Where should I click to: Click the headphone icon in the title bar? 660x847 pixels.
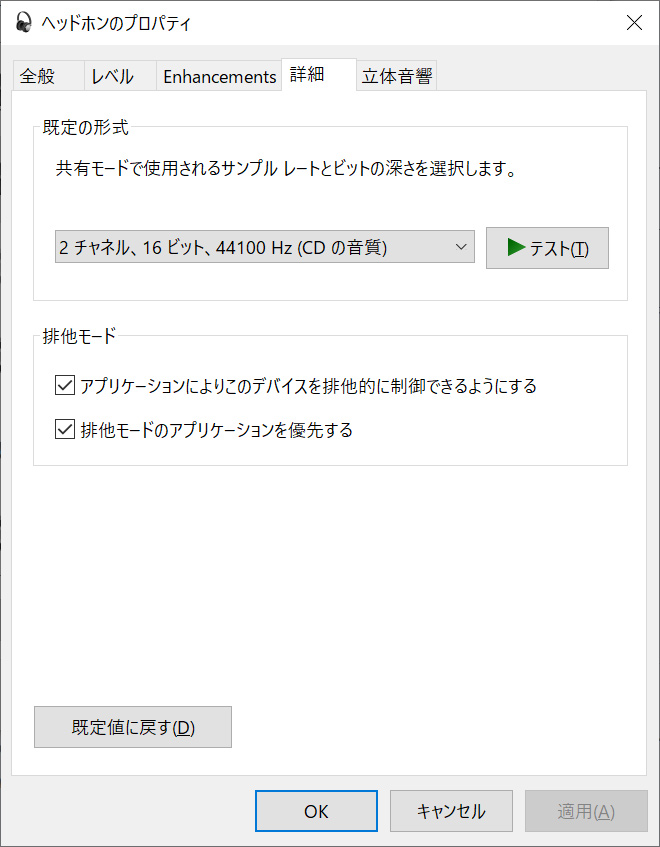[x=24, y=23]
